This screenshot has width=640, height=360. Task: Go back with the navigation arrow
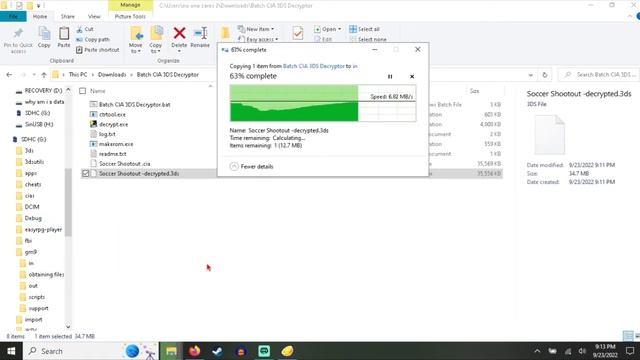(9, 75)
